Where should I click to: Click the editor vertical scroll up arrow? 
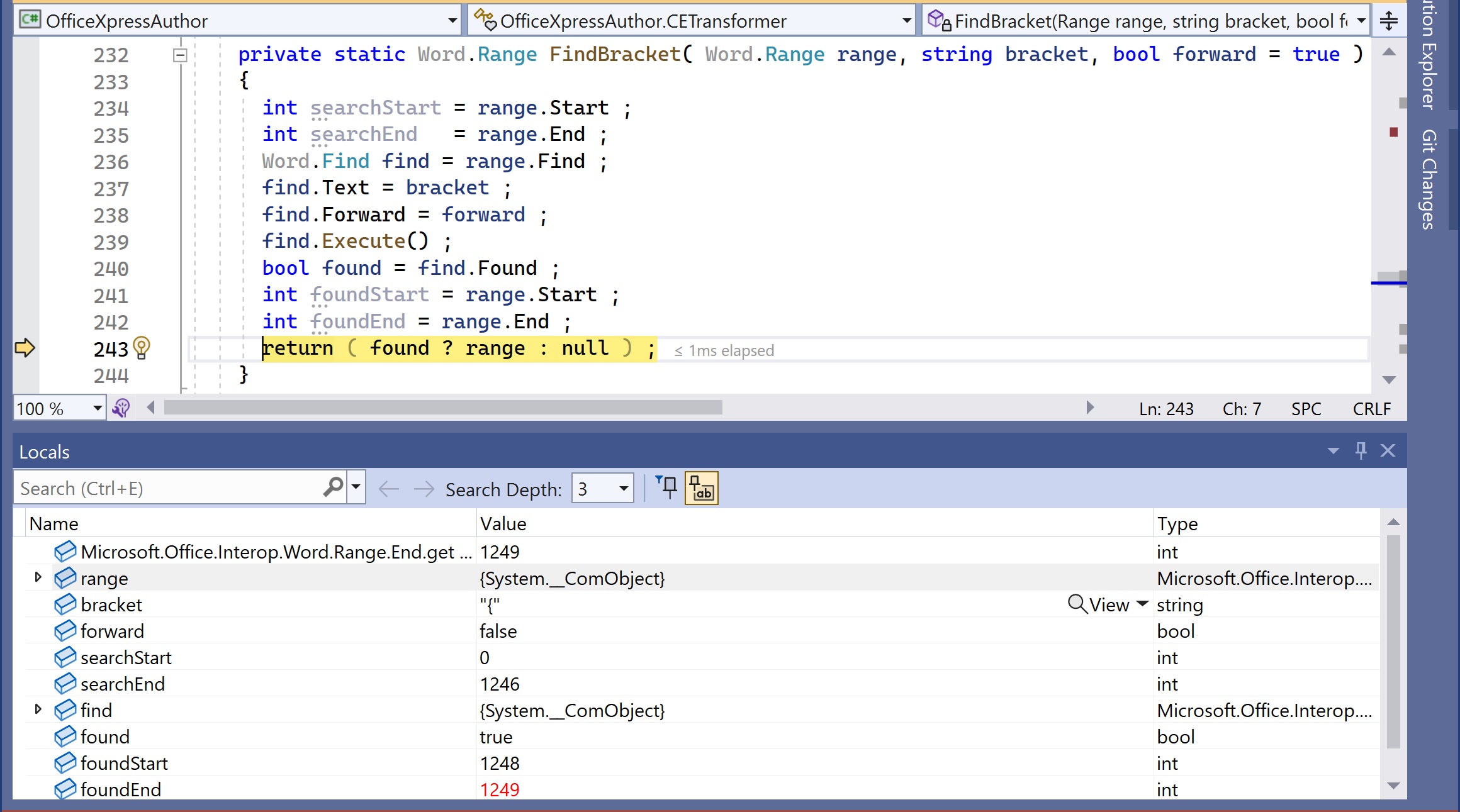pos(1389,52)
